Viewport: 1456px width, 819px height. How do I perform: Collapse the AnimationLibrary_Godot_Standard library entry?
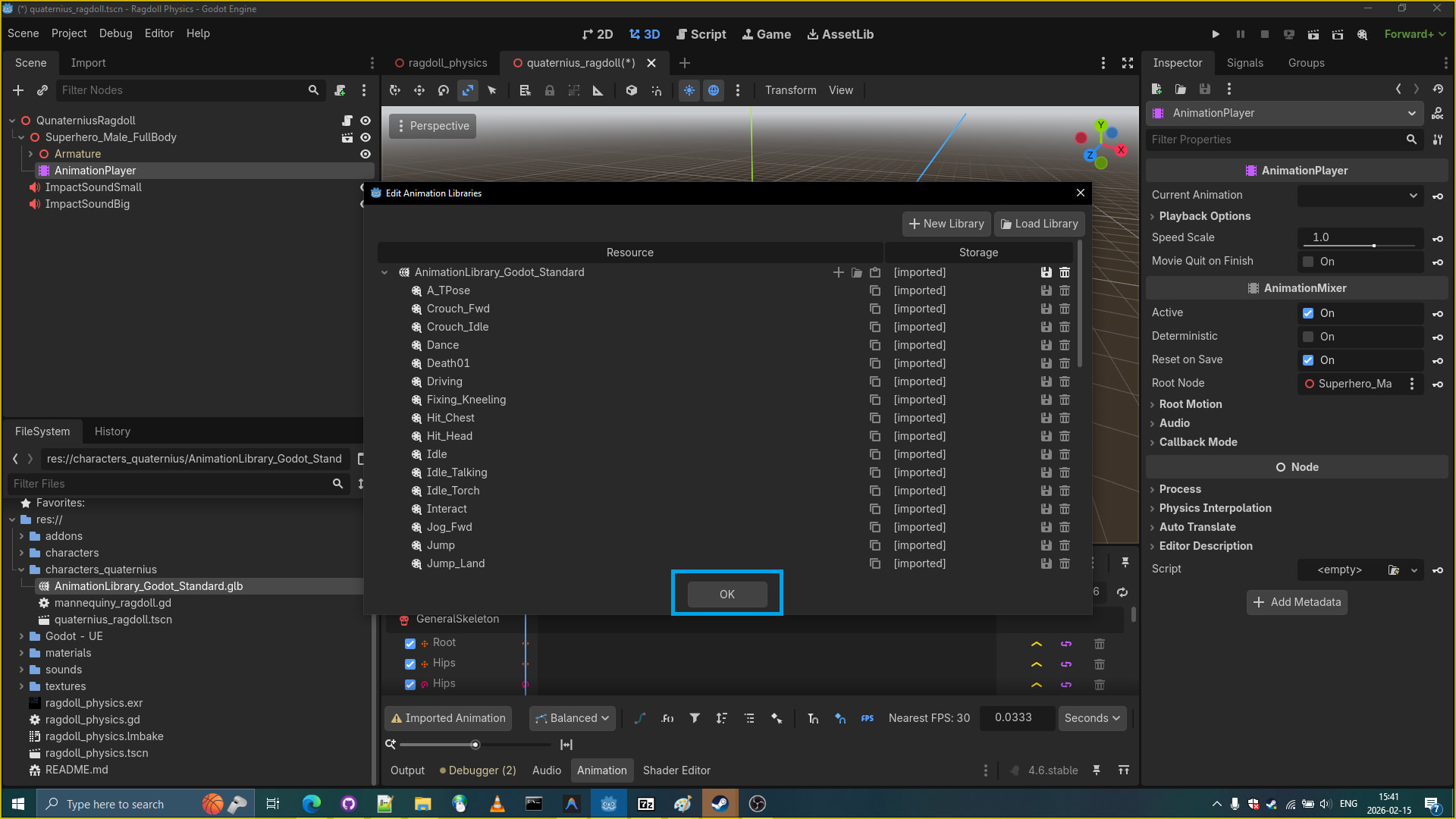coord(384,272)
